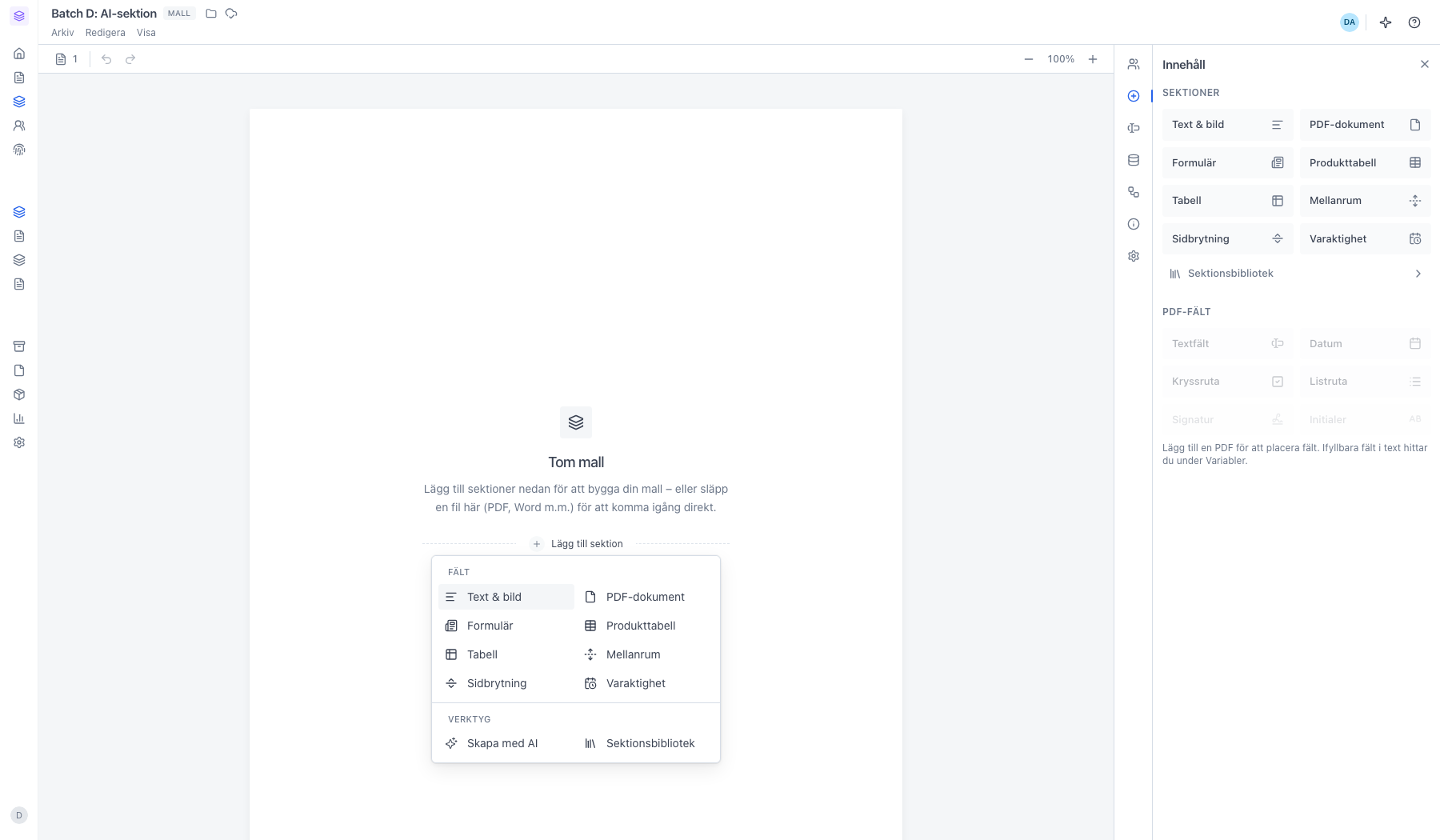This screenshot has height=840, width=1440.
Task: Choose Formulär in the popup menu
Action: pos(506,626)
